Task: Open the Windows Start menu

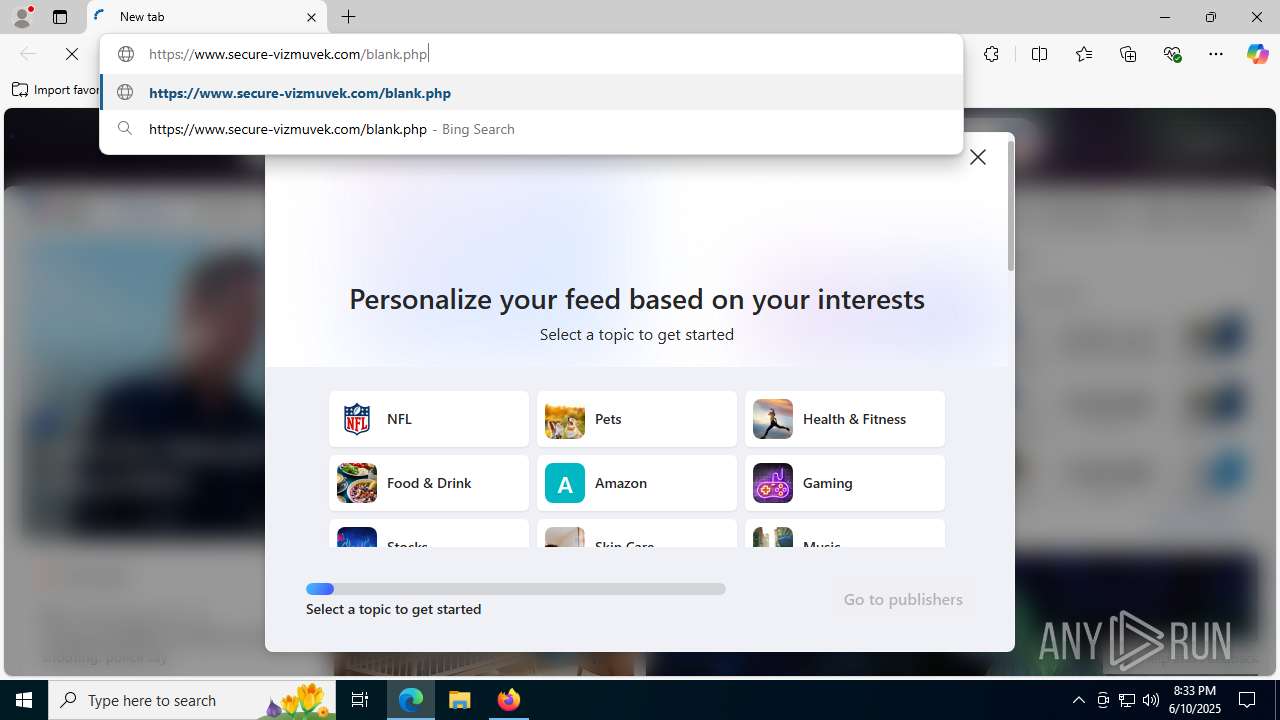Action: pyautogui.click(x=24, y=700)
